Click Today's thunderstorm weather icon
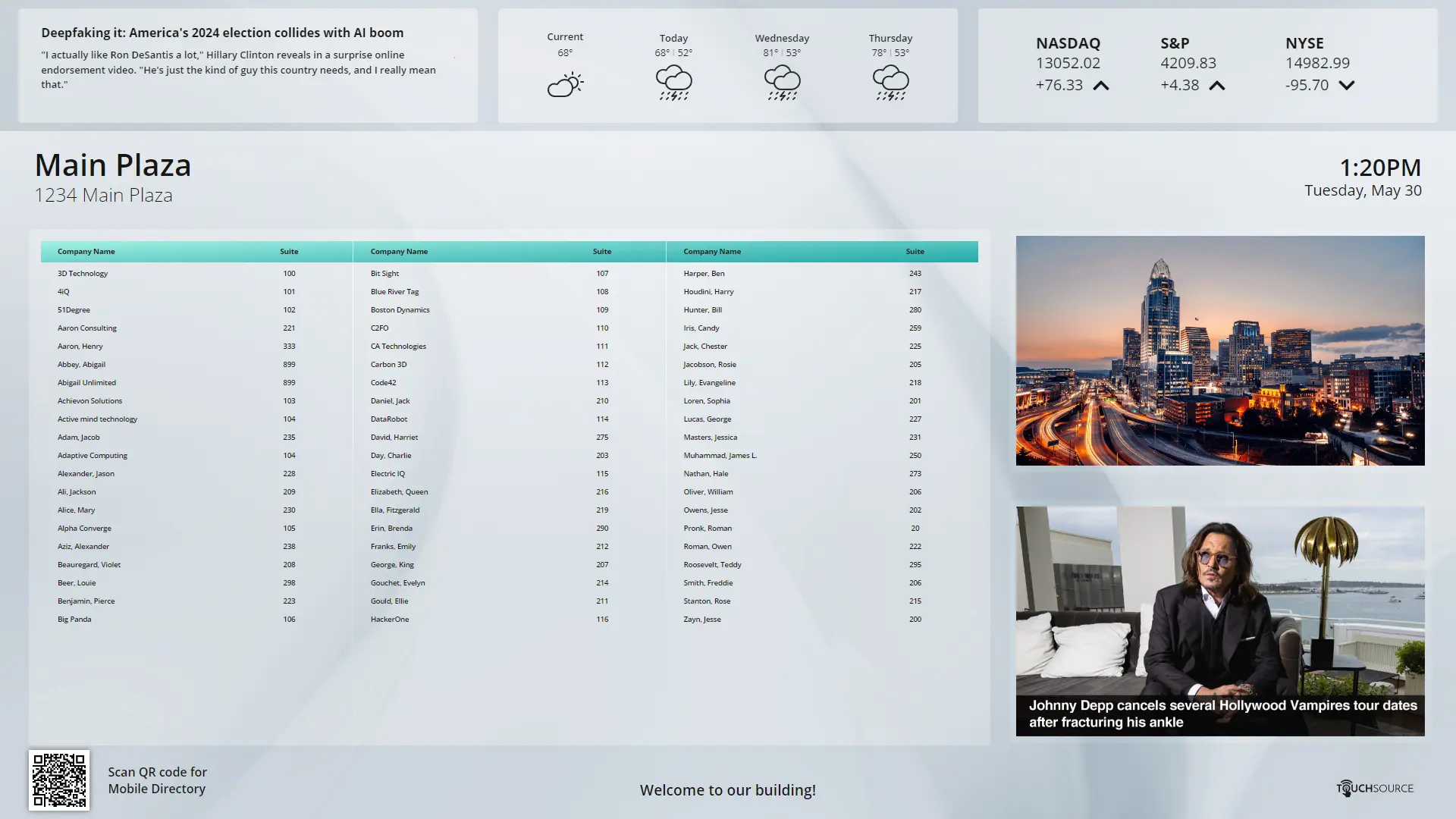Viewport: 1456px width, 819px height. click(x=673, y=83)
